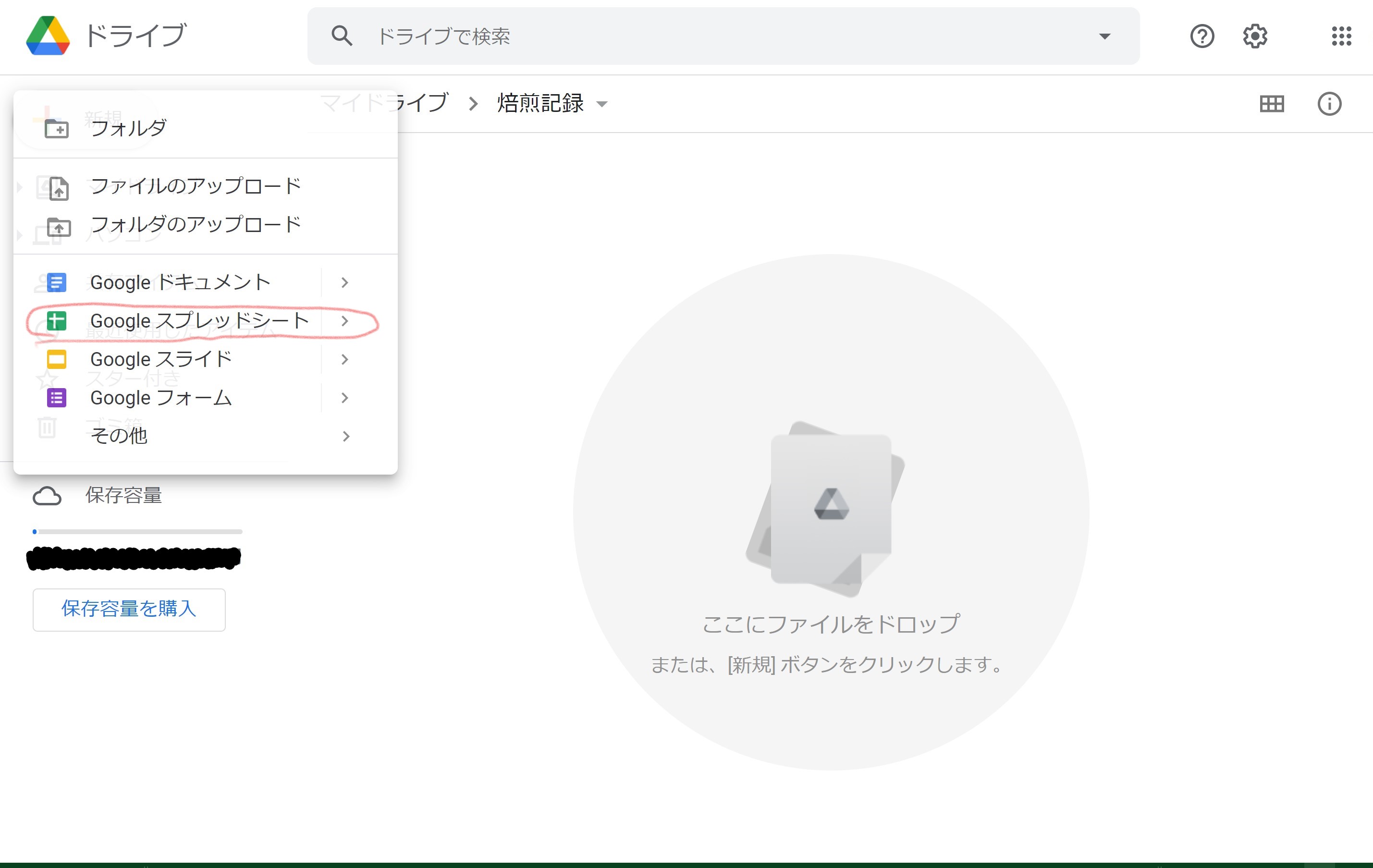The width and height of the screenshot is (1373, 868).
Task: Click the magnifier search icon
Action: point(342,37)
